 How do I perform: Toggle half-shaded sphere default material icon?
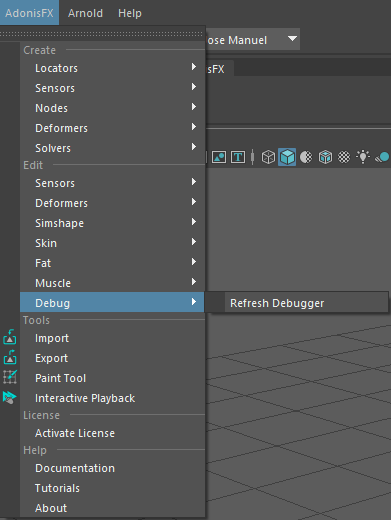306,157
